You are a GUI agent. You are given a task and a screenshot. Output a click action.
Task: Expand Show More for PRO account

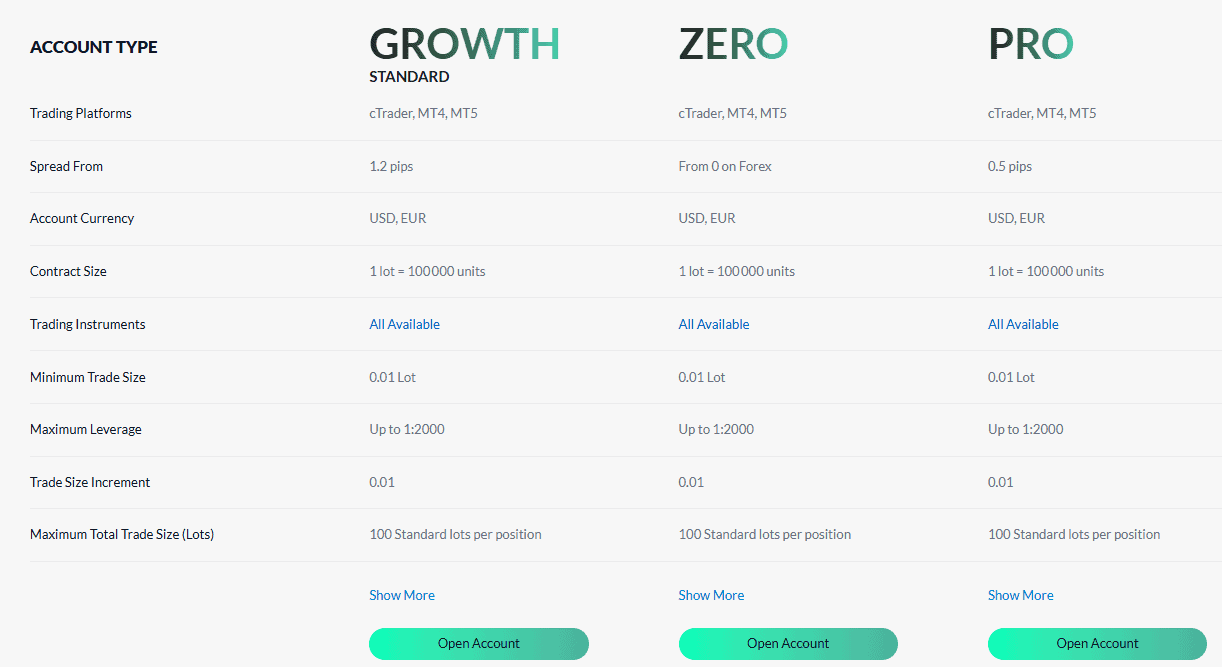click(1020, 595)
